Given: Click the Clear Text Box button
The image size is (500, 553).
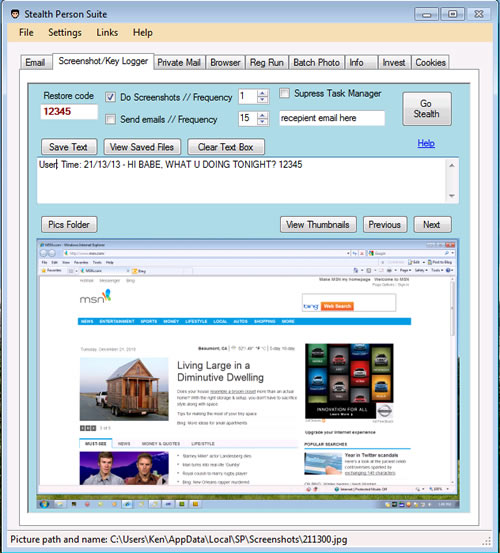Looking at the screenshot, I should tap(226, 147).
